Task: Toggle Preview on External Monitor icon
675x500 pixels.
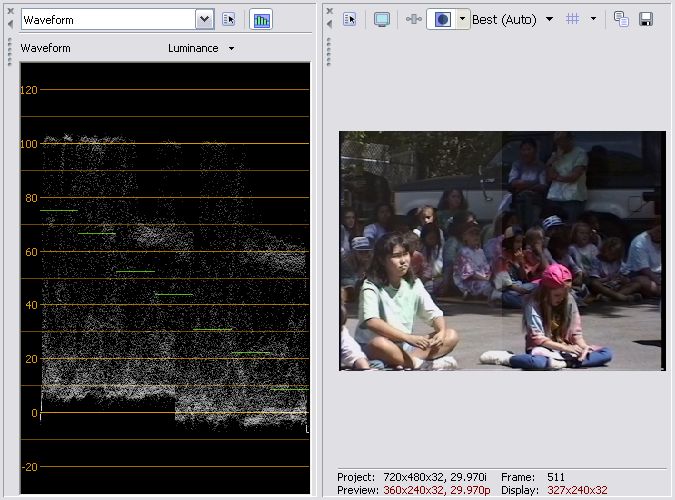Action: click(382, 19)
